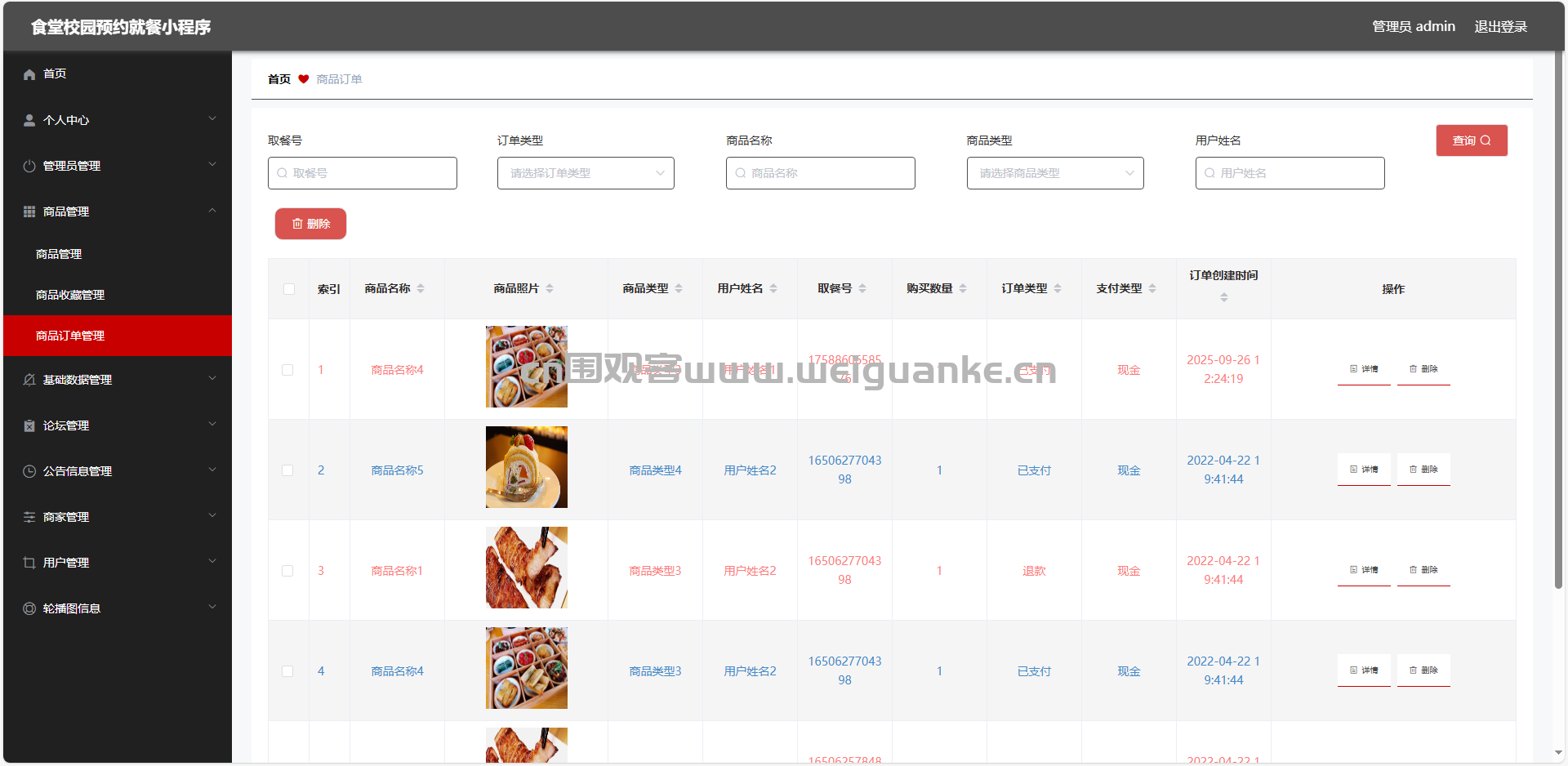Click the 基础数据管理 icon
Viewport: 1568px width, 766px height.
(x=29, y=380)
